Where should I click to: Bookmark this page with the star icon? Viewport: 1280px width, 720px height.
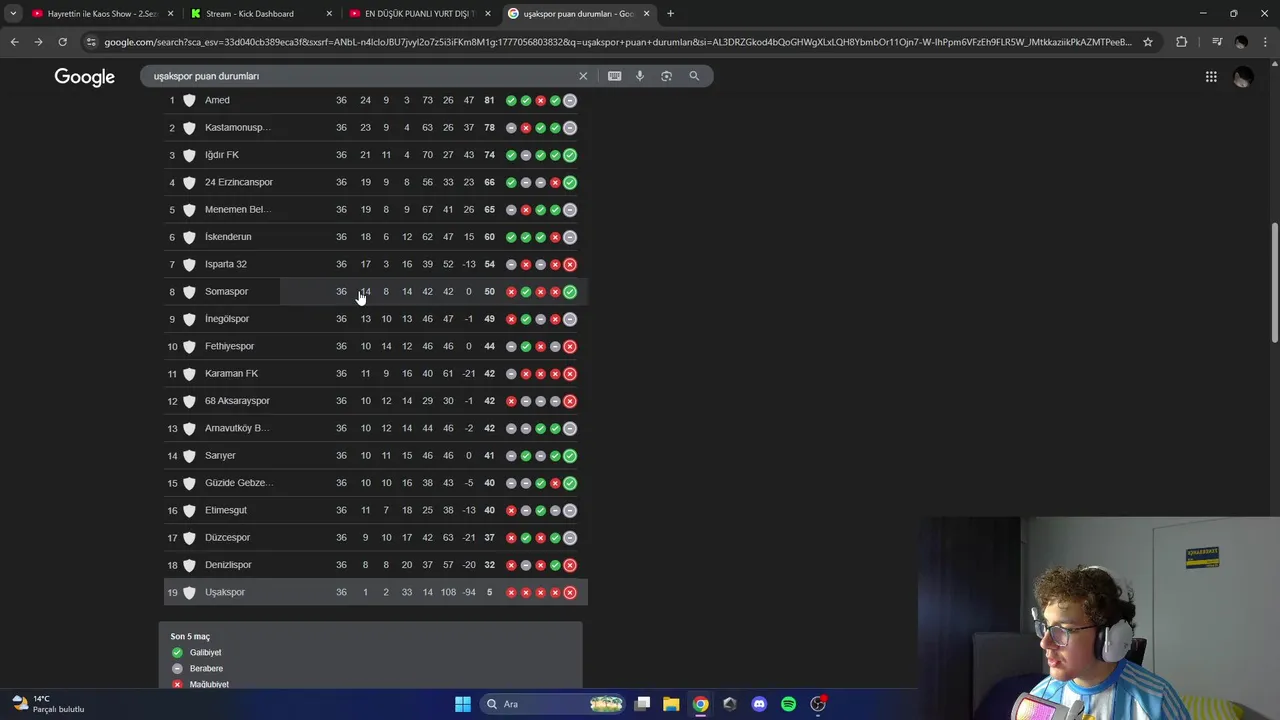(1148, 42)
